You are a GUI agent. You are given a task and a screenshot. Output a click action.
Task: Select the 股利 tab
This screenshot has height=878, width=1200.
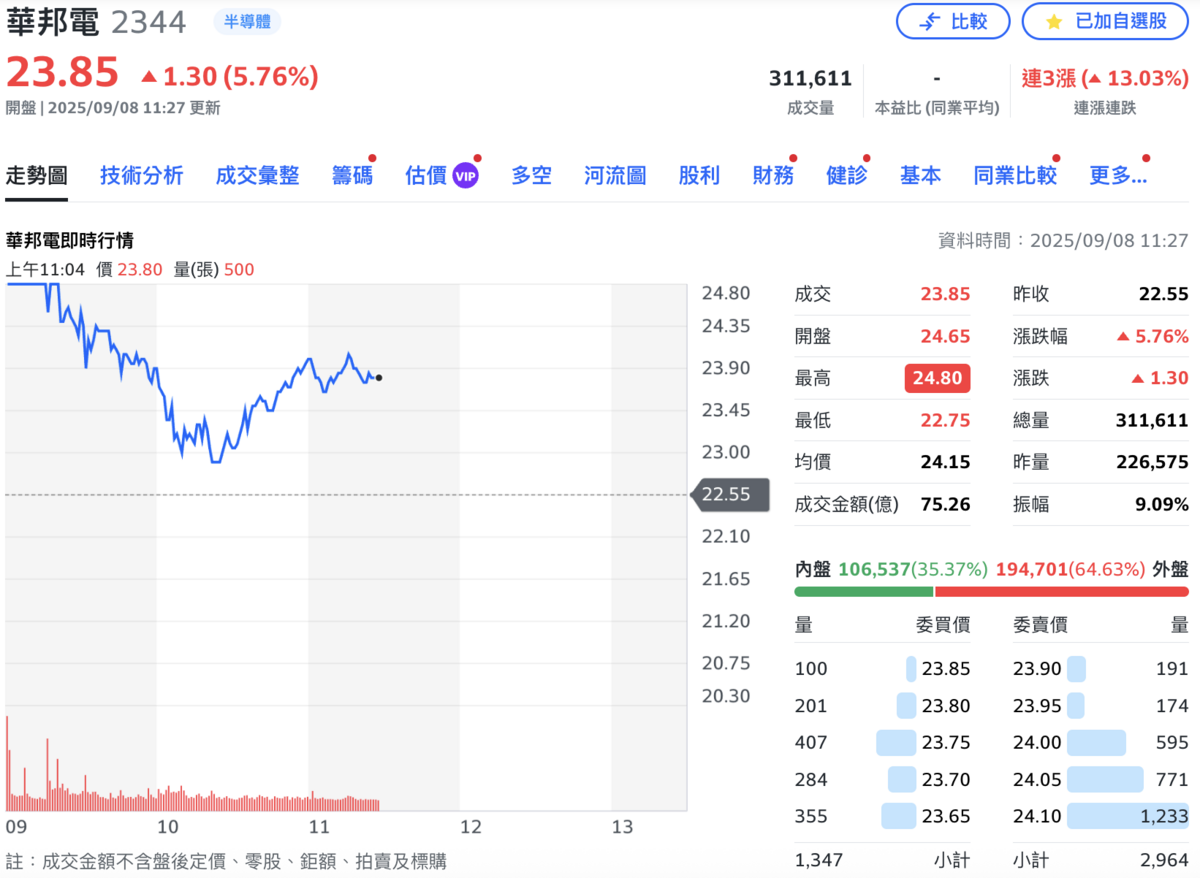(x=699, y=176)
